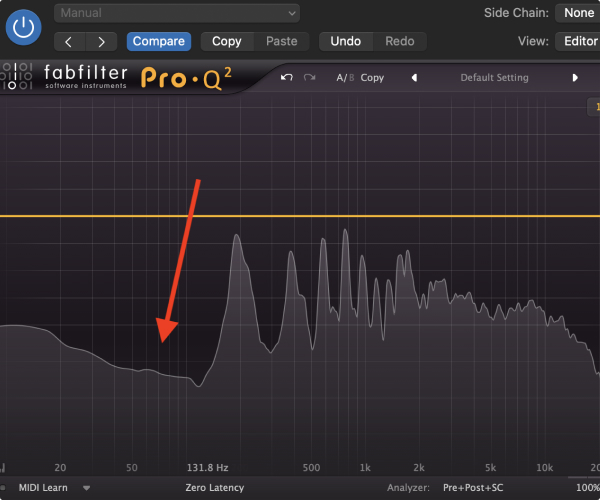Click the 20 Hz frequency label
Screen dimensions: 600x500
(x=60, y=467)
